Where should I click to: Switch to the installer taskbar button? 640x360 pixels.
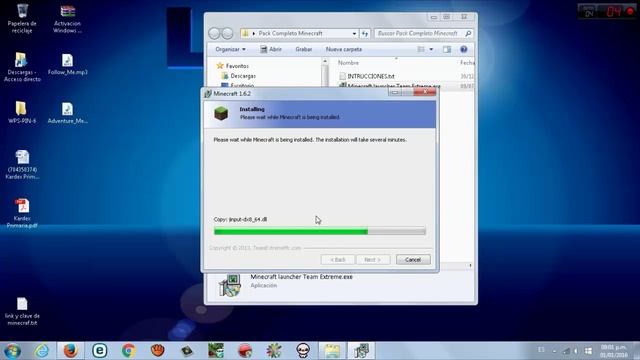361,351
